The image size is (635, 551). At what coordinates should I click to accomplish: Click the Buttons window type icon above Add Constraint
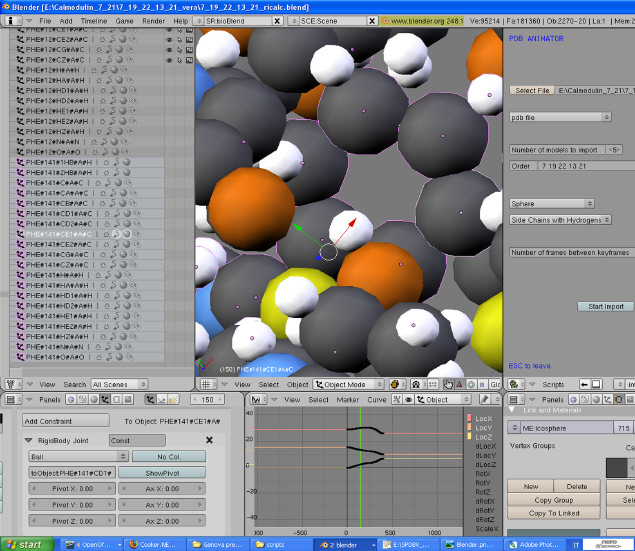click(x=12, y=400)
